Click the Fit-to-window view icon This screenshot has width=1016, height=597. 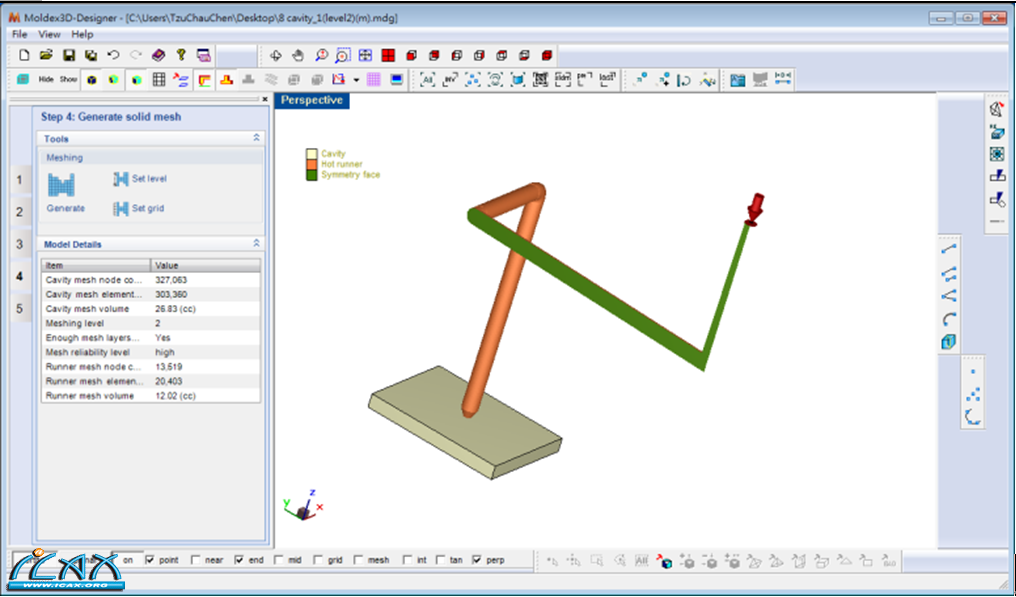click(366, 55)
